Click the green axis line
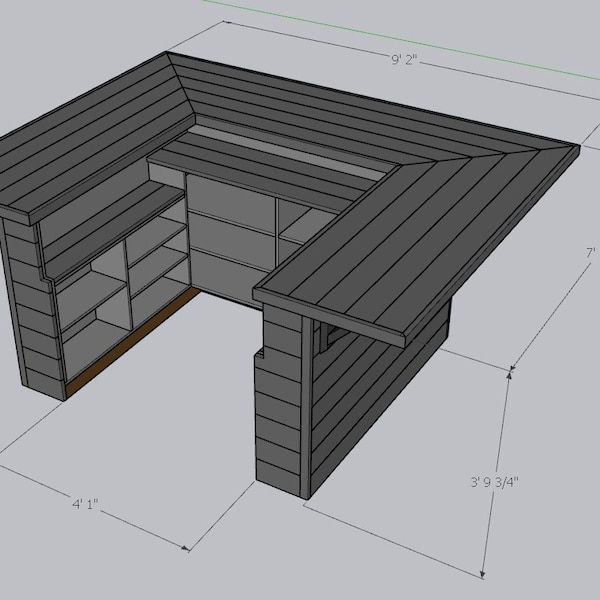 click(400, 39)
